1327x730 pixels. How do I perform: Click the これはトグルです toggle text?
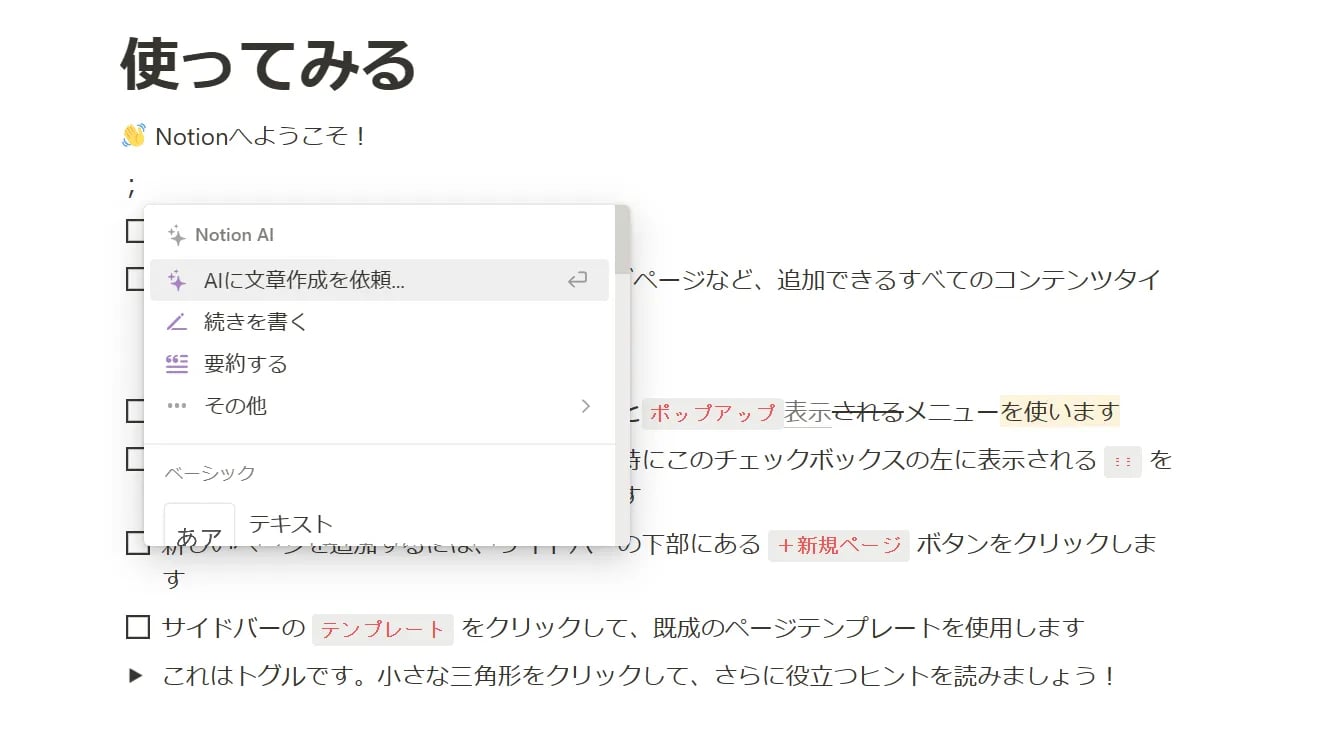pyautogui.click(x=639, y=676)
